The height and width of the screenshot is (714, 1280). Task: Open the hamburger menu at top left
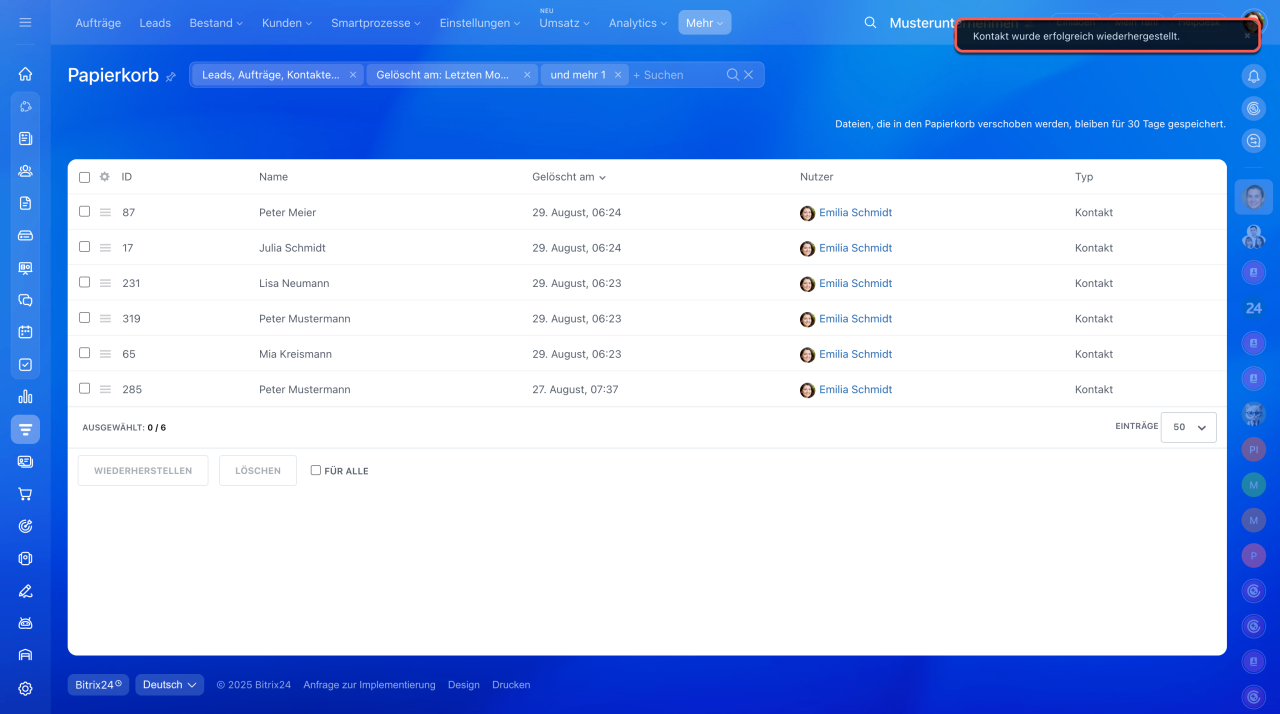click(25, 22)
